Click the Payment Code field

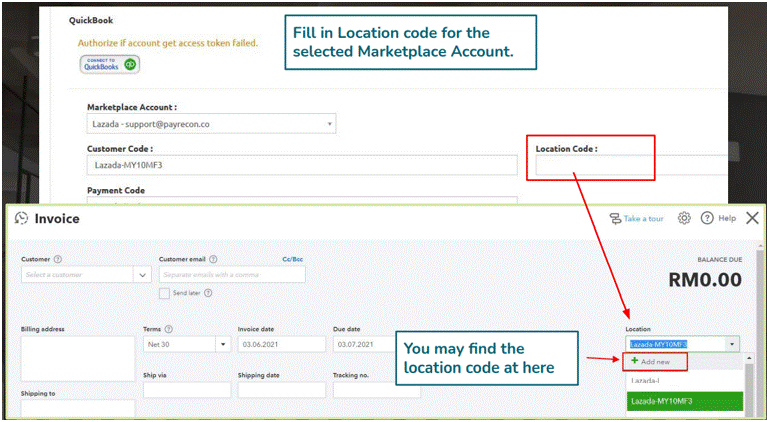click(302, 200)
